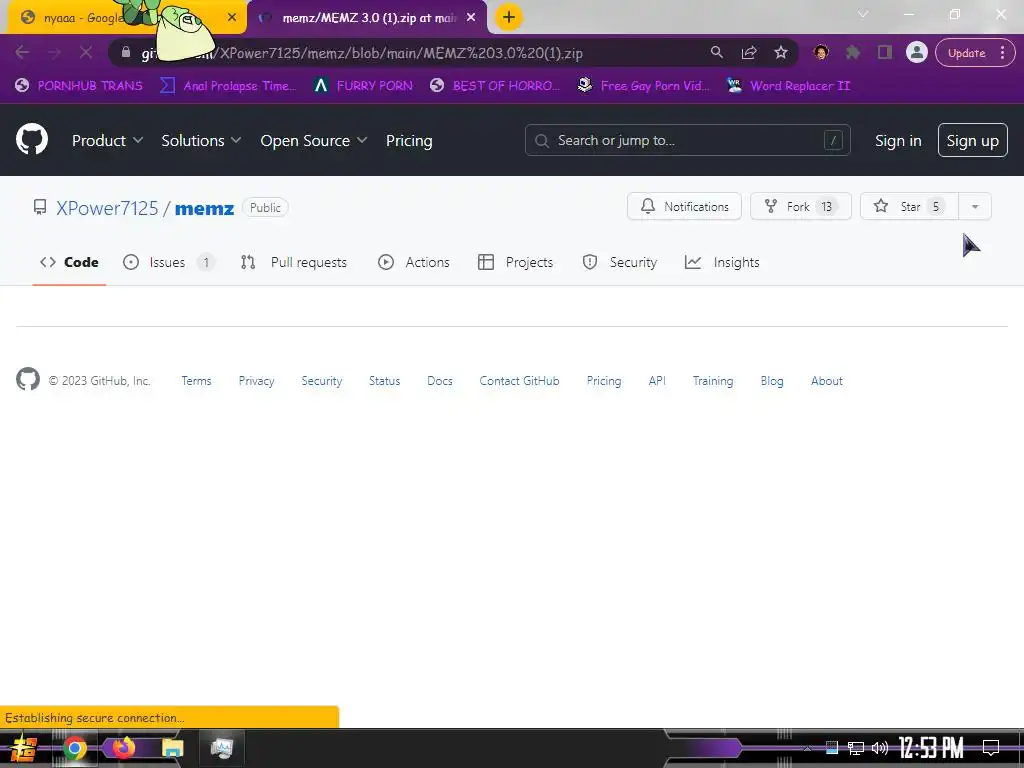Click the GitHub Octocat logo in header
Screen dimensions: 1024x768
31,139
